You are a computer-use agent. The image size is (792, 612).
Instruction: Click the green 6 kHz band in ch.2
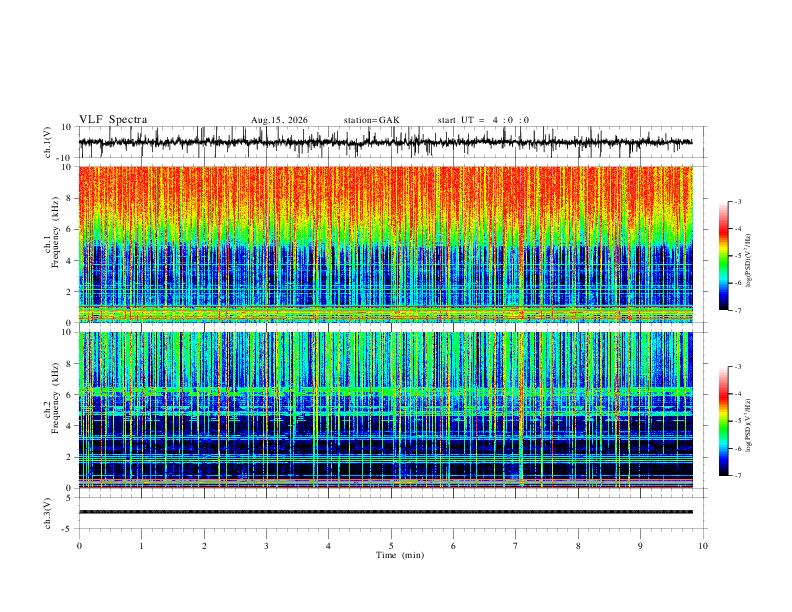coord(386,391)
